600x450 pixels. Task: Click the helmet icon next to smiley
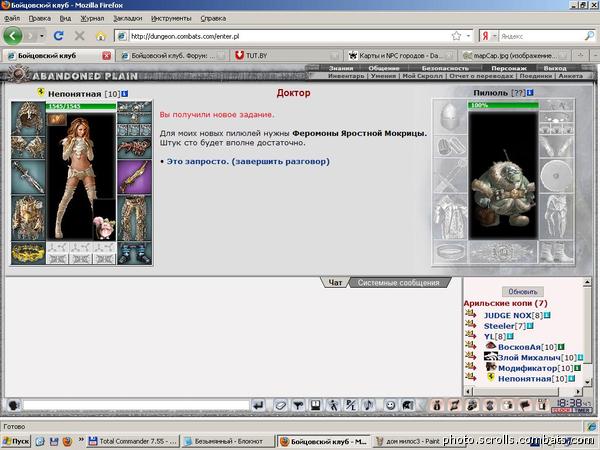click(407, 405)
